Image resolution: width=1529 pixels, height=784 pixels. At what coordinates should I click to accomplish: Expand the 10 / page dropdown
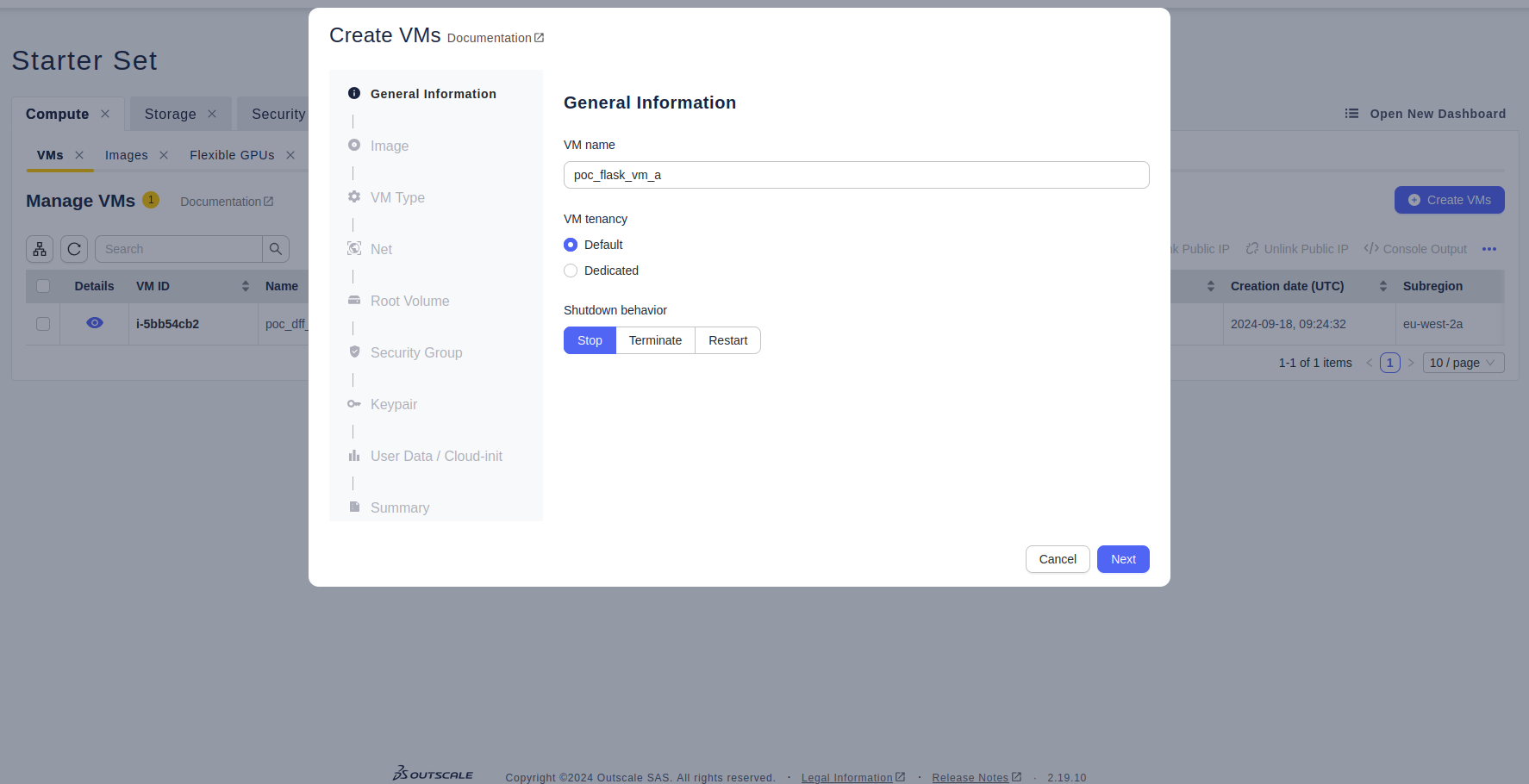point(1463,363)
